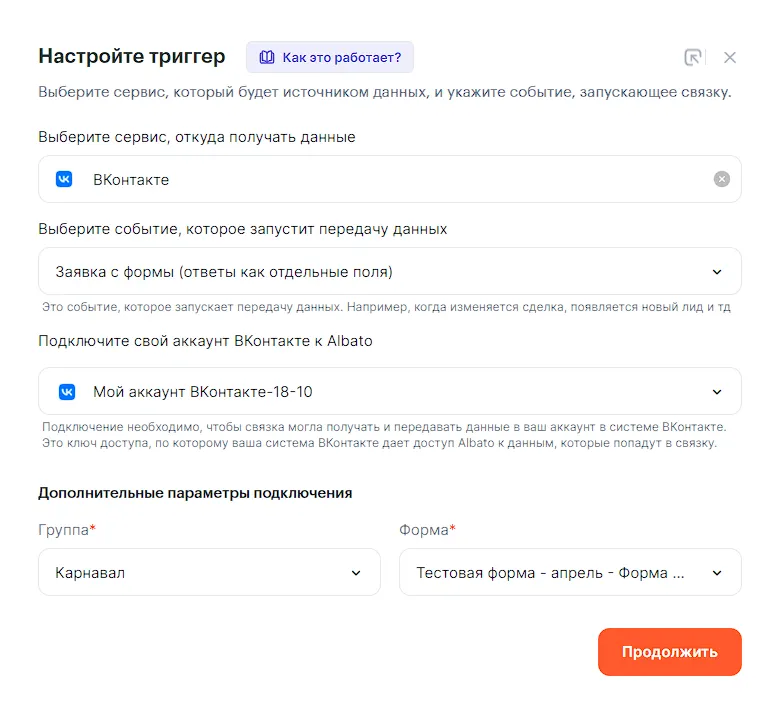Viewport: 780px width, 710px height.
Task: Click the "Группа" field label
Action: click(x=64, y=530)
